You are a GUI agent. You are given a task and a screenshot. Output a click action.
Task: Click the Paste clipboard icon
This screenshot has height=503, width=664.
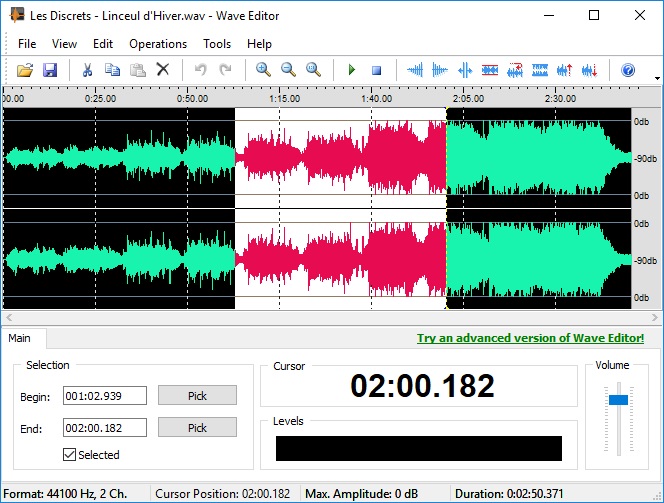tap(138, 70)
